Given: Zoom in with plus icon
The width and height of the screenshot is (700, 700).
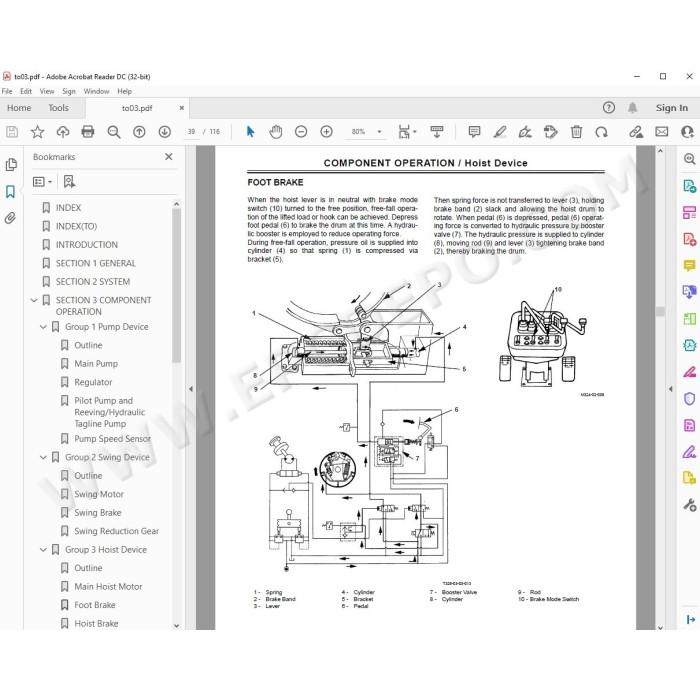Looking at the screenshot, I should (x=327, y=132).
